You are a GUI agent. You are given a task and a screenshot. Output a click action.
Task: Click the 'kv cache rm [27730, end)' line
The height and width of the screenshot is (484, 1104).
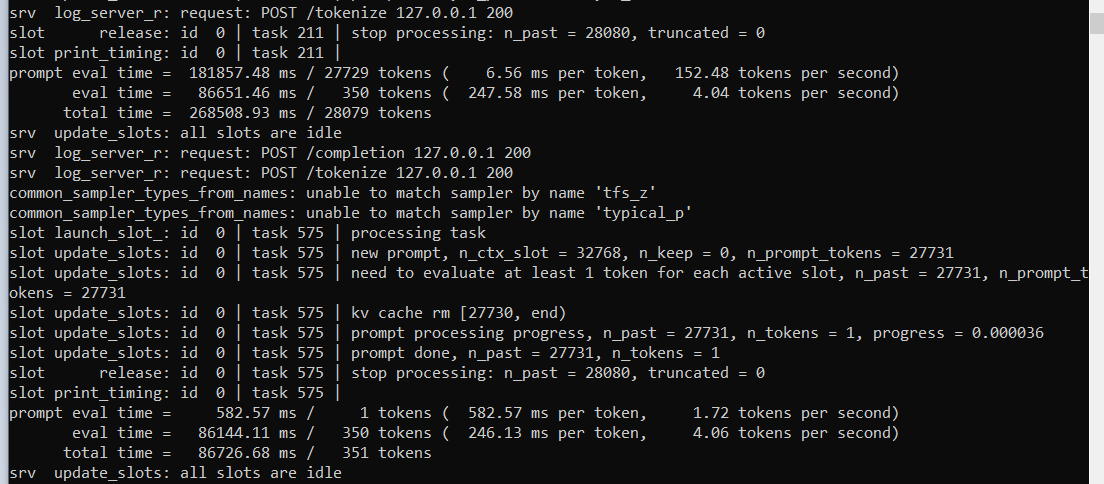tap(287, 313)
